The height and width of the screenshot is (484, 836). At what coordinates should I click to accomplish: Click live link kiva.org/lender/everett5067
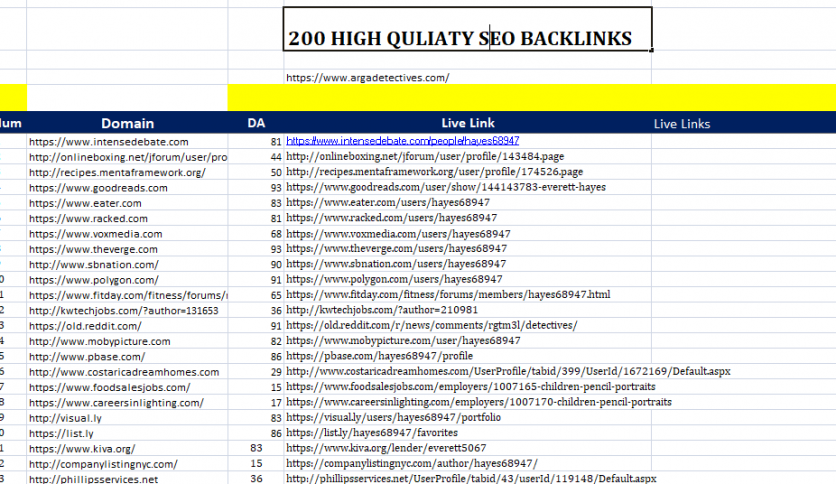(x=386, y=448)
